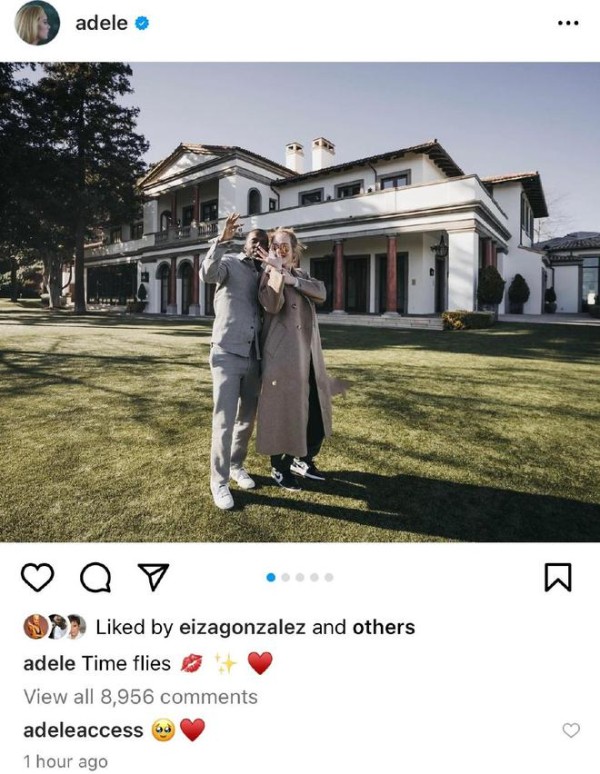Open adele's profile picture avatar
The width and height of the screenshot is (600, 774).
click(38, 23)
